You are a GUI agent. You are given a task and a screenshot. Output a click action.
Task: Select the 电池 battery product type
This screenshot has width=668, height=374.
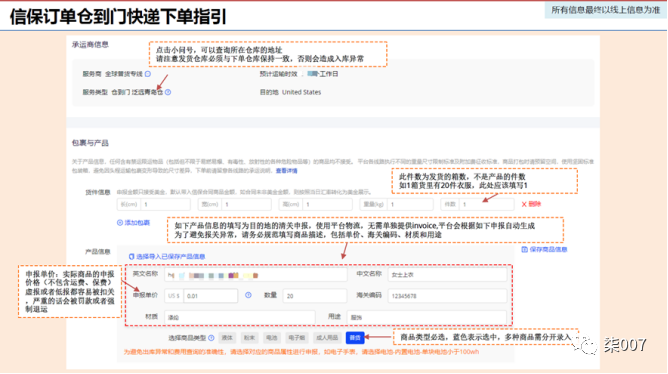[x=271, y=338]
